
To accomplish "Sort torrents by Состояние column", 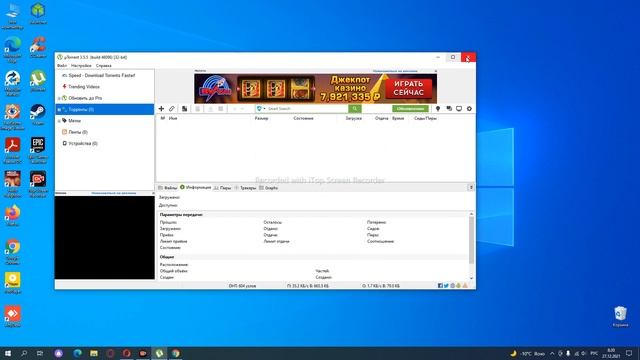I will tap(303, 118).
